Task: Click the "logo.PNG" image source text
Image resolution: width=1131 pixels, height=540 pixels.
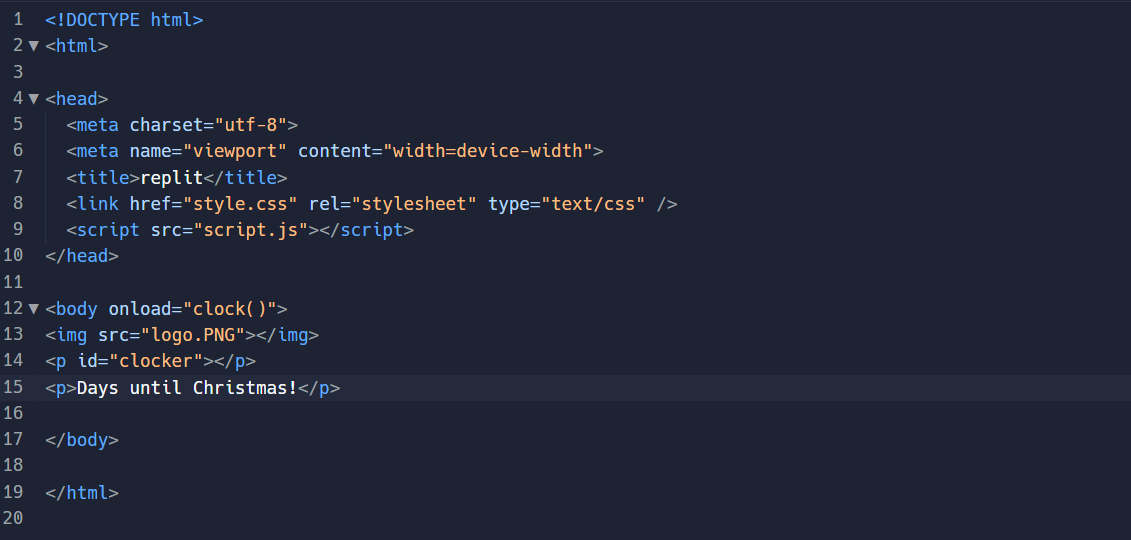Action: [x=193, y=335]
